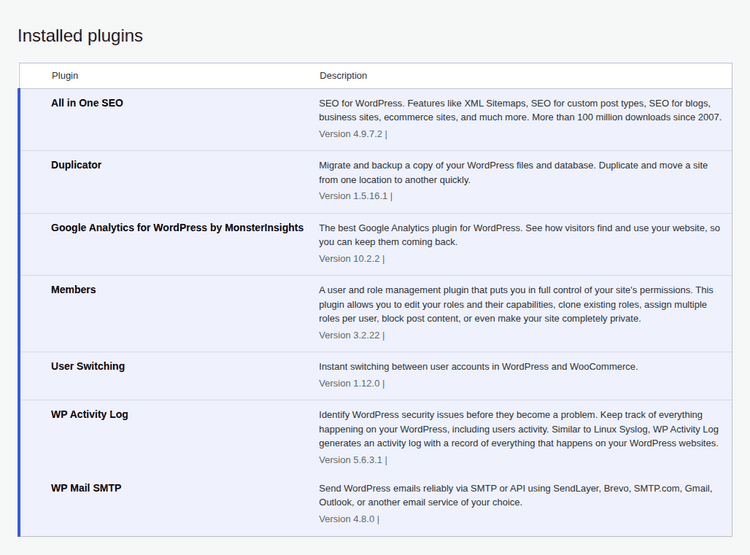Click Google Analytics for WordPress by MonsterInsights

[x=177, y=228]
